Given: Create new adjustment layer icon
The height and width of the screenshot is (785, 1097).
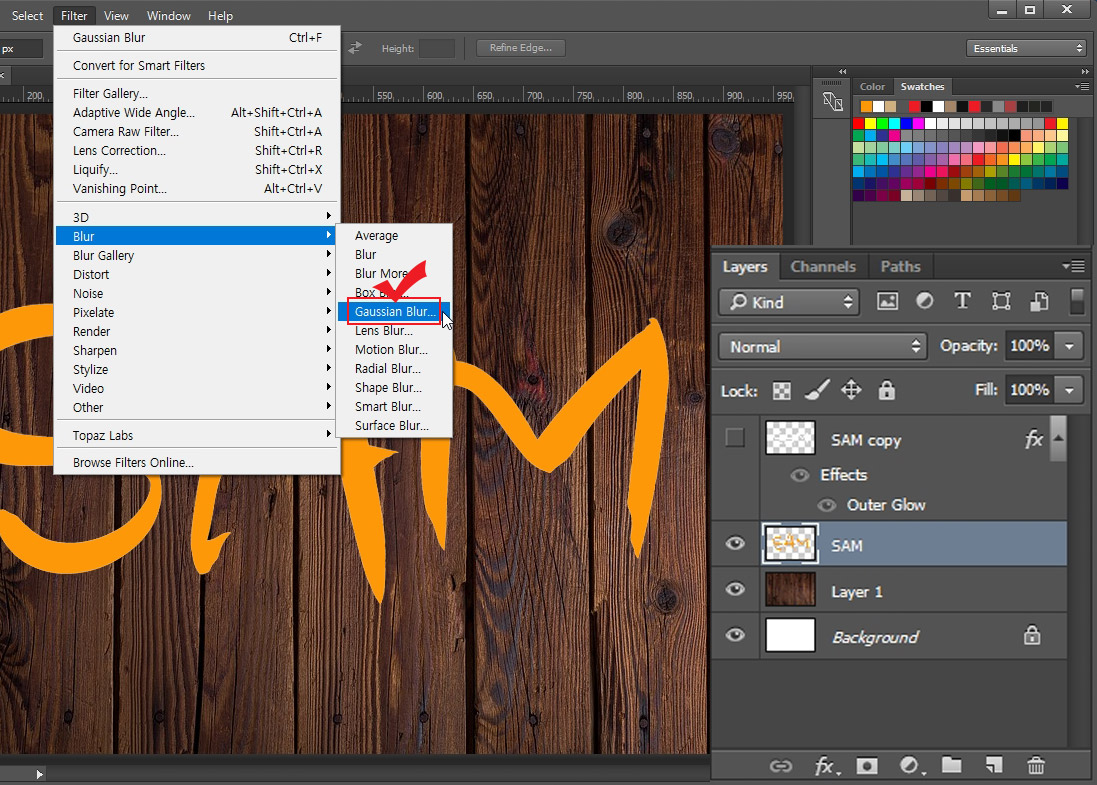Looking at the screenshot, I should 910,766.
